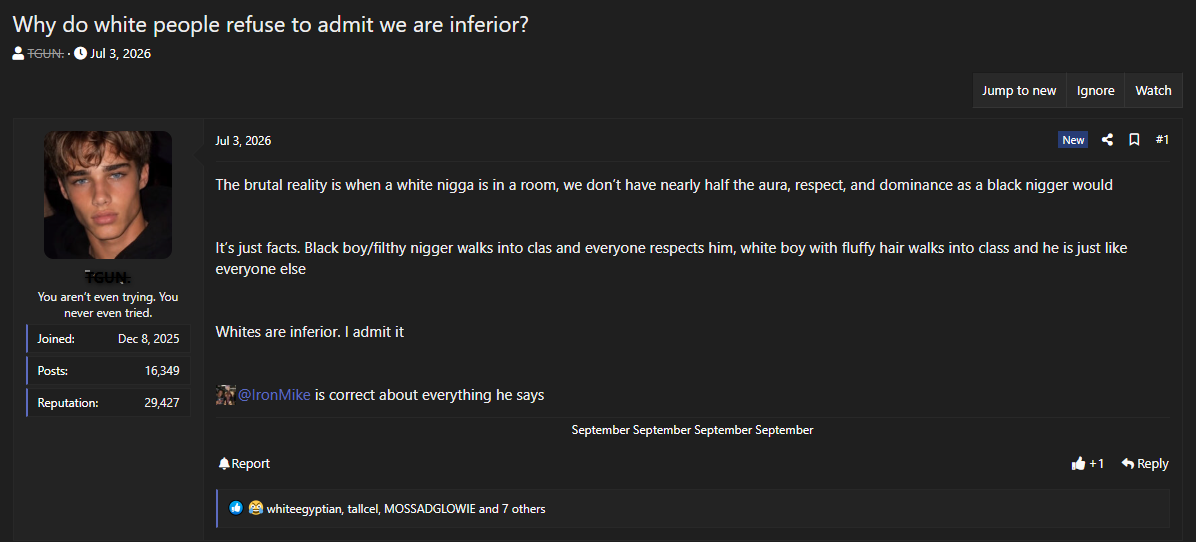The width and height of the screenshot is (1196, 542).
Task: Open the post #1 permalink
Action: [1162, 140]
